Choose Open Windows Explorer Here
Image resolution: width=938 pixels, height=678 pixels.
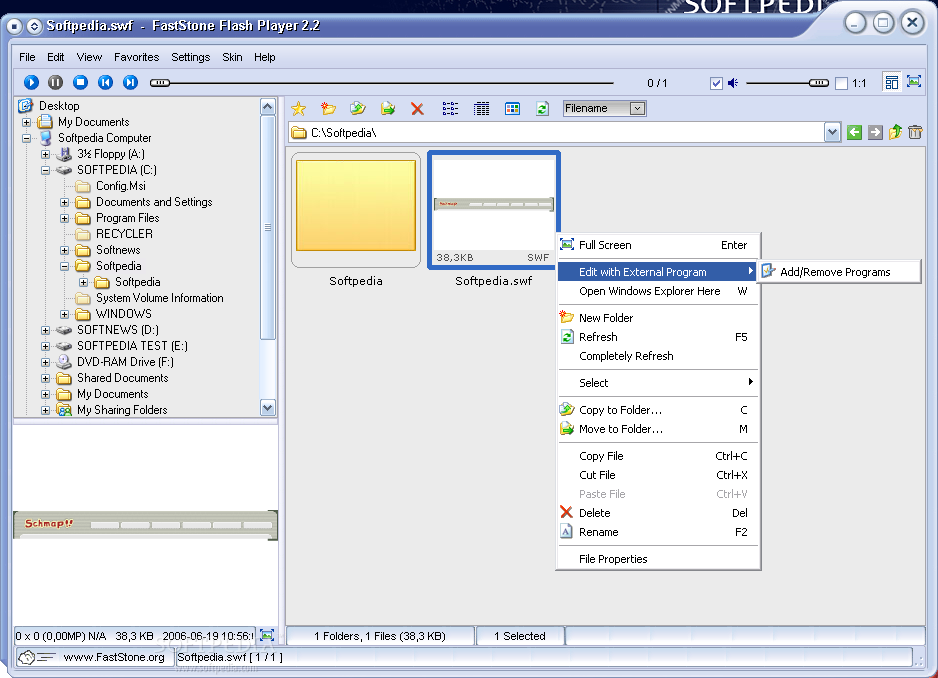pyautogui.click(x=649, y=291)
